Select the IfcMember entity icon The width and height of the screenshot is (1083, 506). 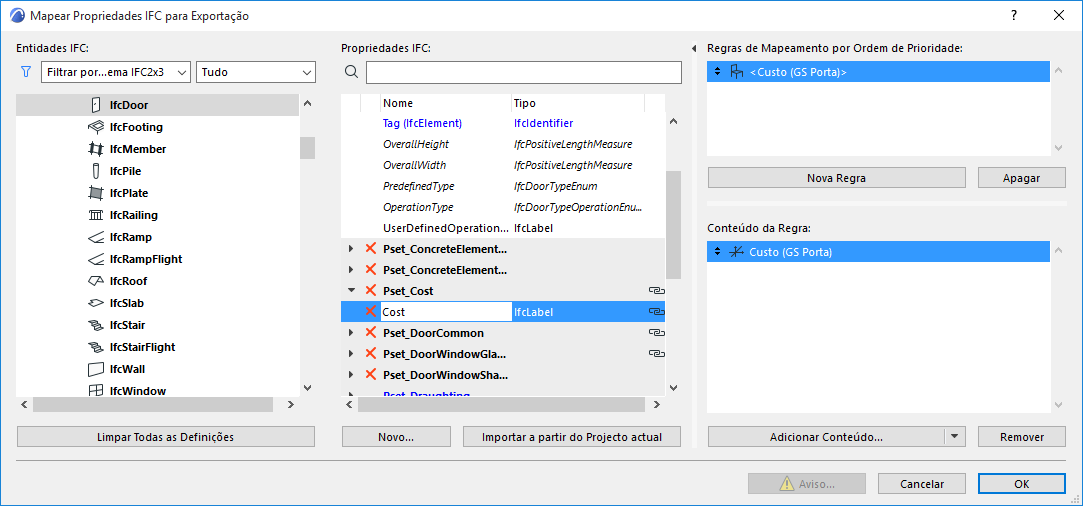coord(95,149)
